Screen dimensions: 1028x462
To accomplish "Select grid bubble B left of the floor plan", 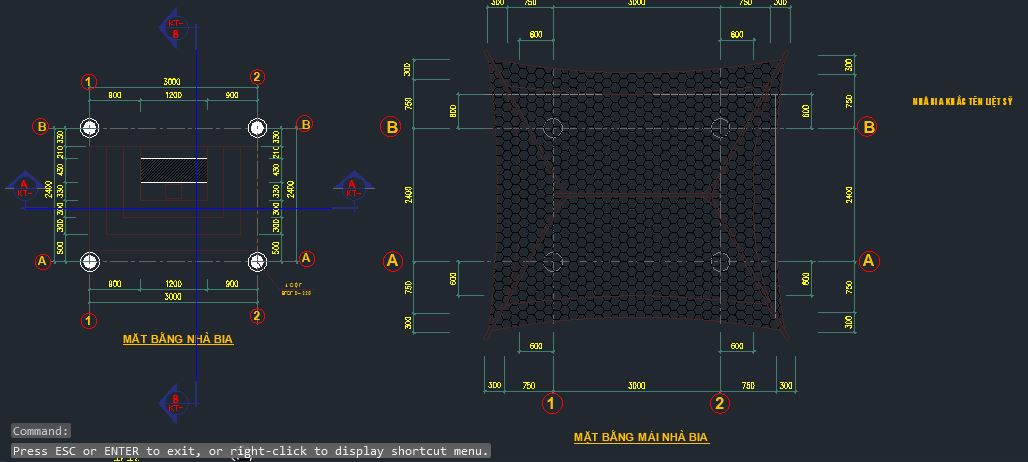I will coord(41,126).
